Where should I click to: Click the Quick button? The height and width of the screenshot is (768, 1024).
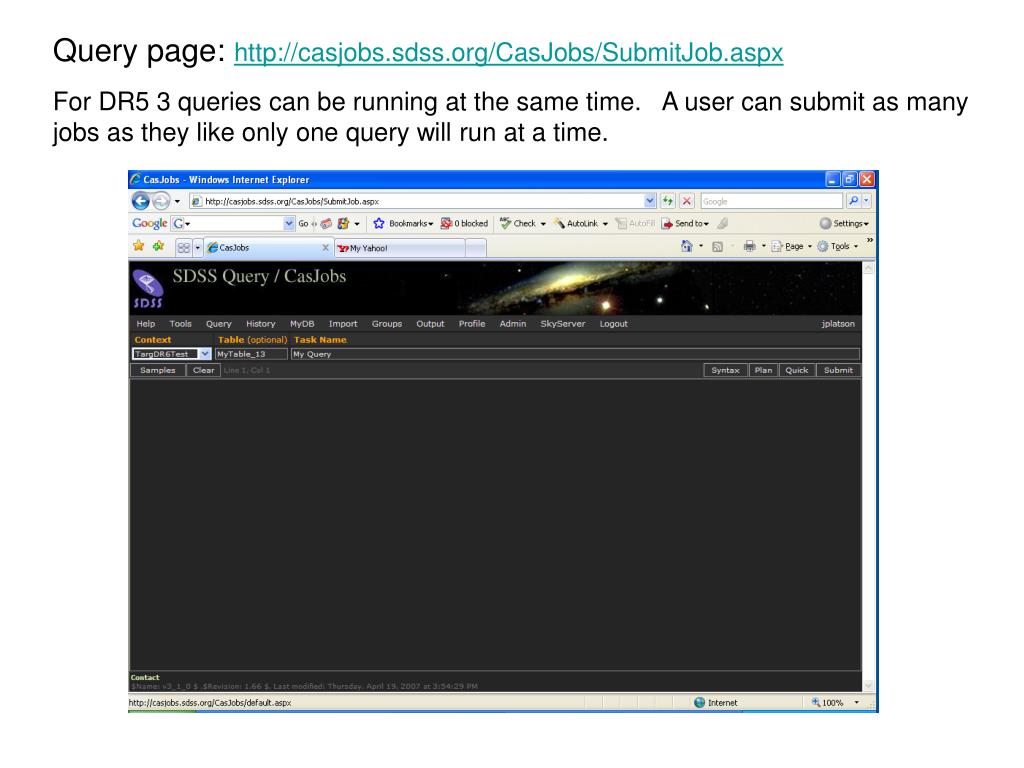tap(797, 370)
